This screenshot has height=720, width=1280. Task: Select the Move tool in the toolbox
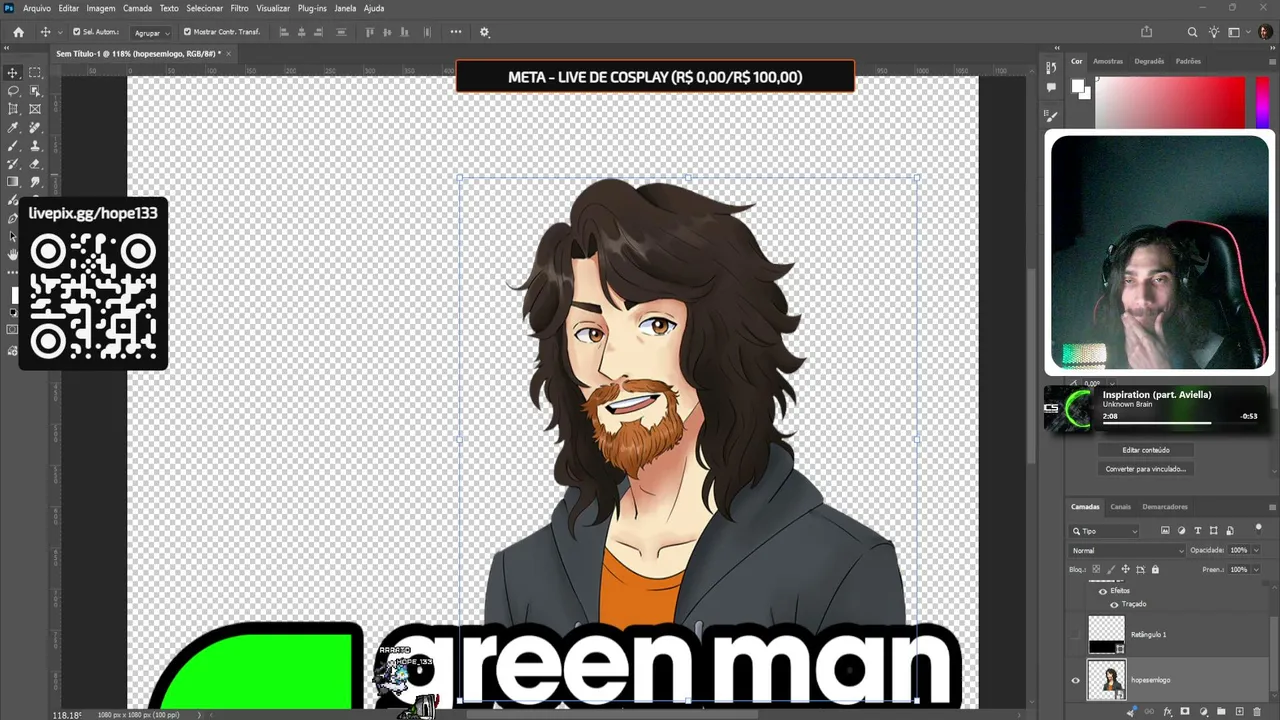click(x=13, y=73)
